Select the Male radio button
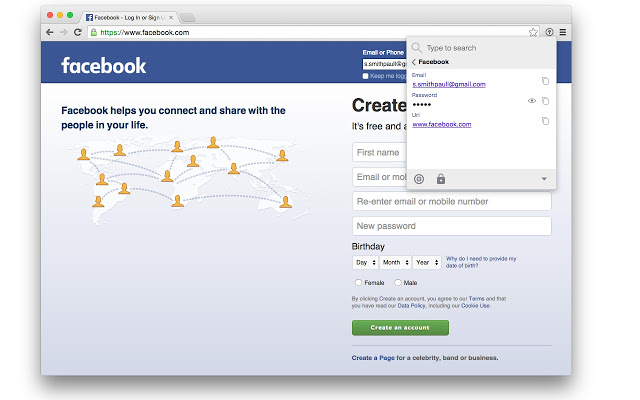The image size is (640, 400). pyautogui.click(x=398, y=282)
